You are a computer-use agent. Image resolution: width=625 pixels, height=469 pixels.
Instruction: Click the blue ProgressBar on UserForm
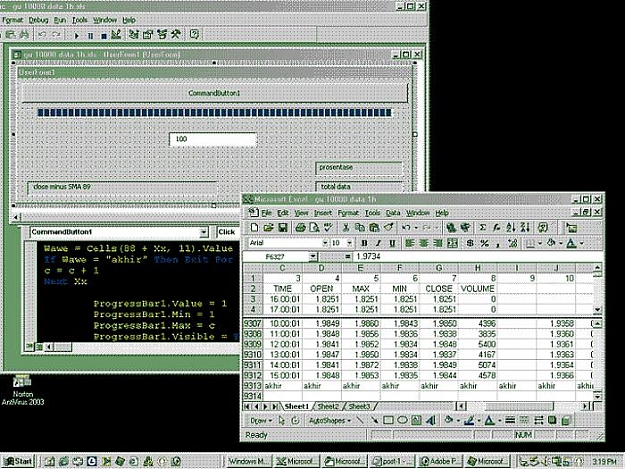pos(214,113)
